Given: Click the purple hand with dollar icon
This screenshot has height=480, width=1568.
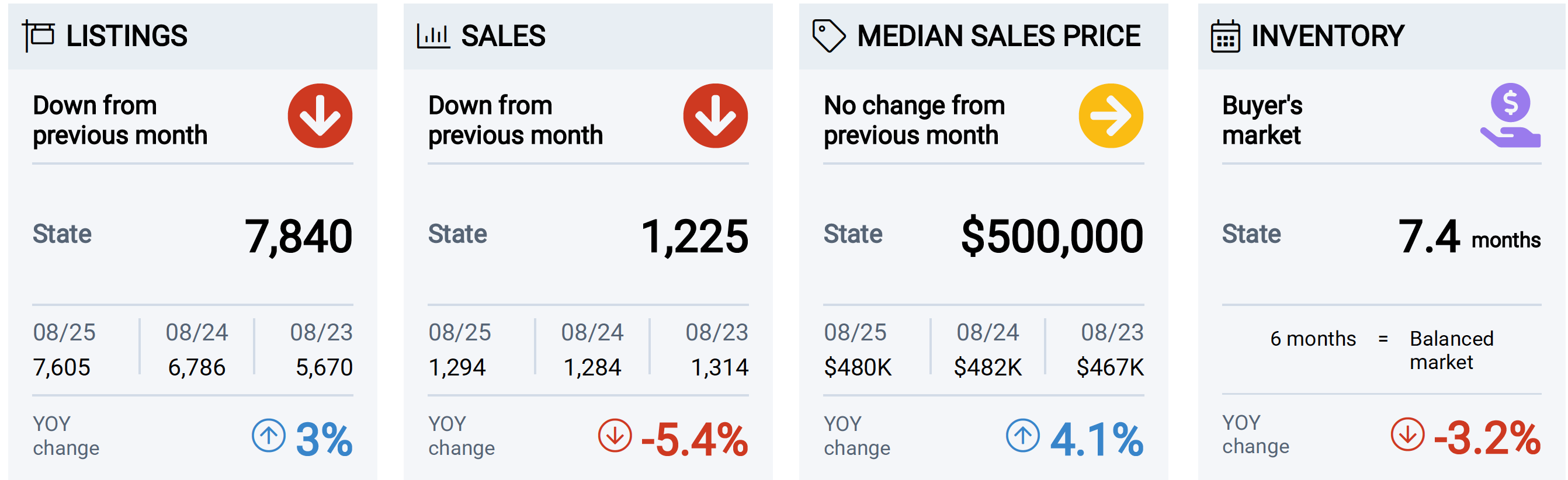Looking at the screenshot, I should [x=1510, y=116].
